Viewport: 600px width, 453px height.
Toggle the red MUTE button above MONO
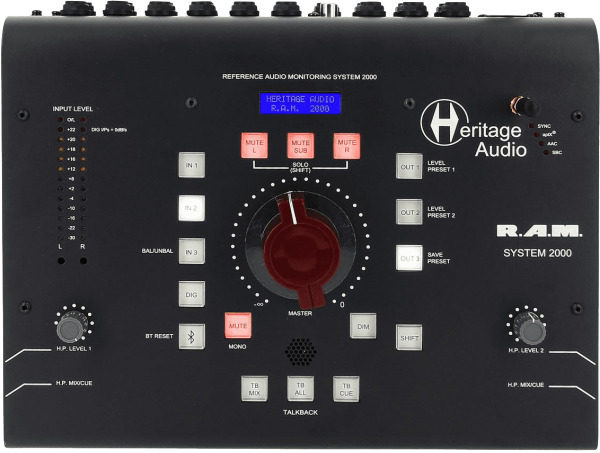click(237, 326)
